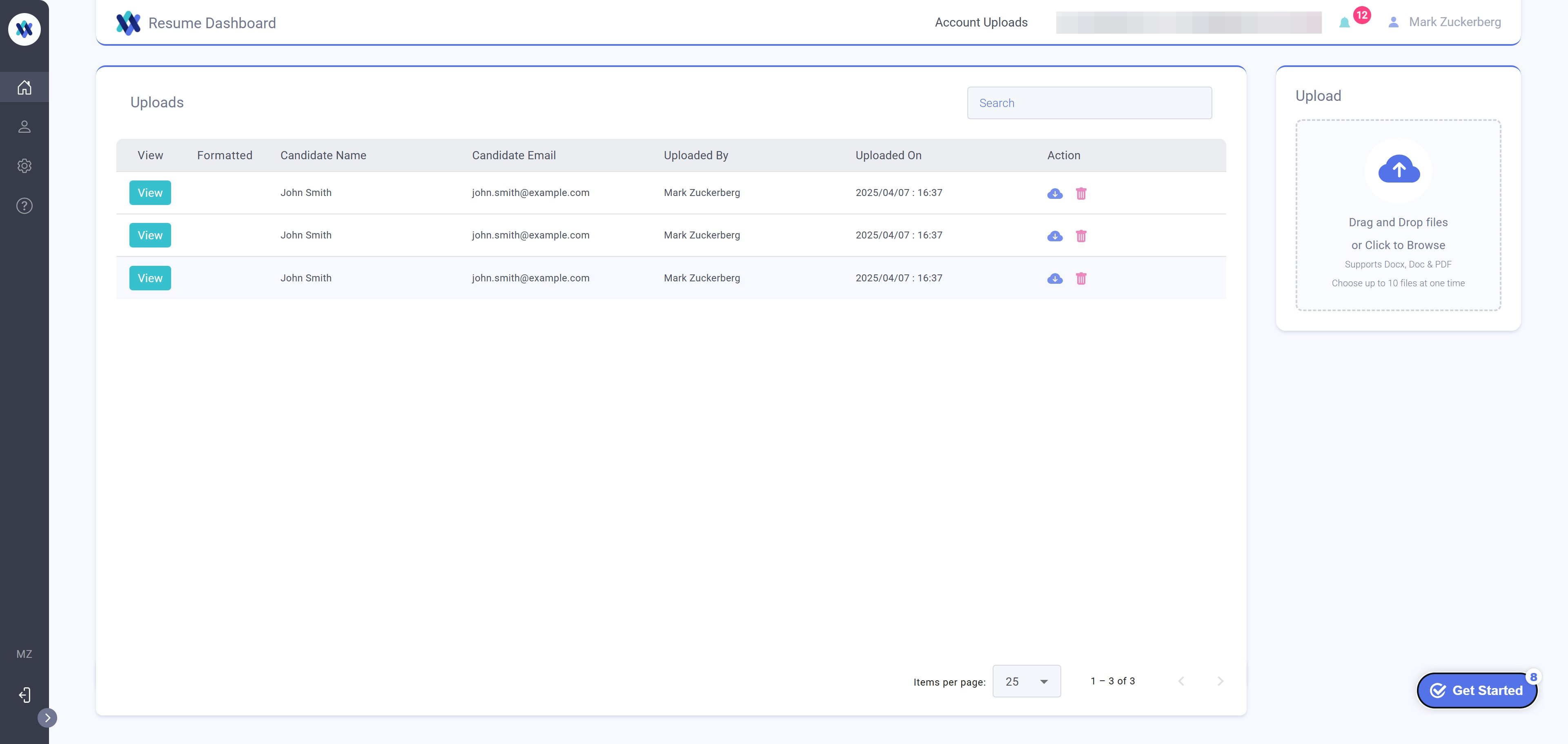1568x744 pixels.
Task: Click the Search uploads field
Action: (x=1089, y=103)
